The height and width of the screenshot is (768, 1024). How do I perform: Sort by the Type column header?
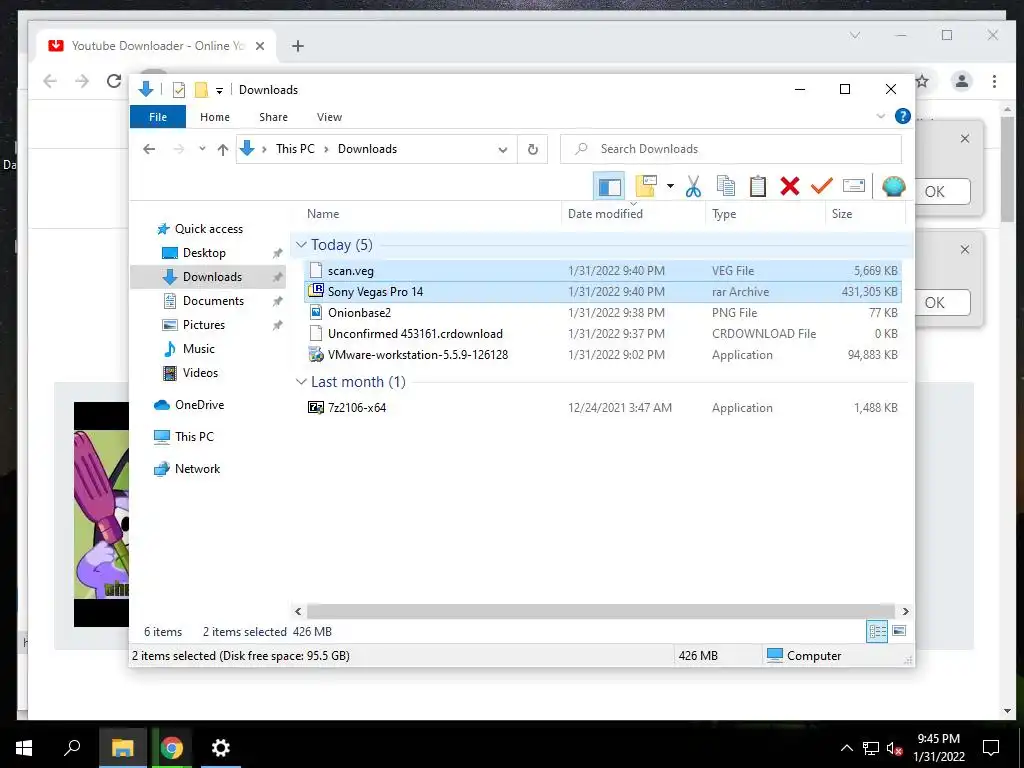pyautogui.click(x=765, y=214)
